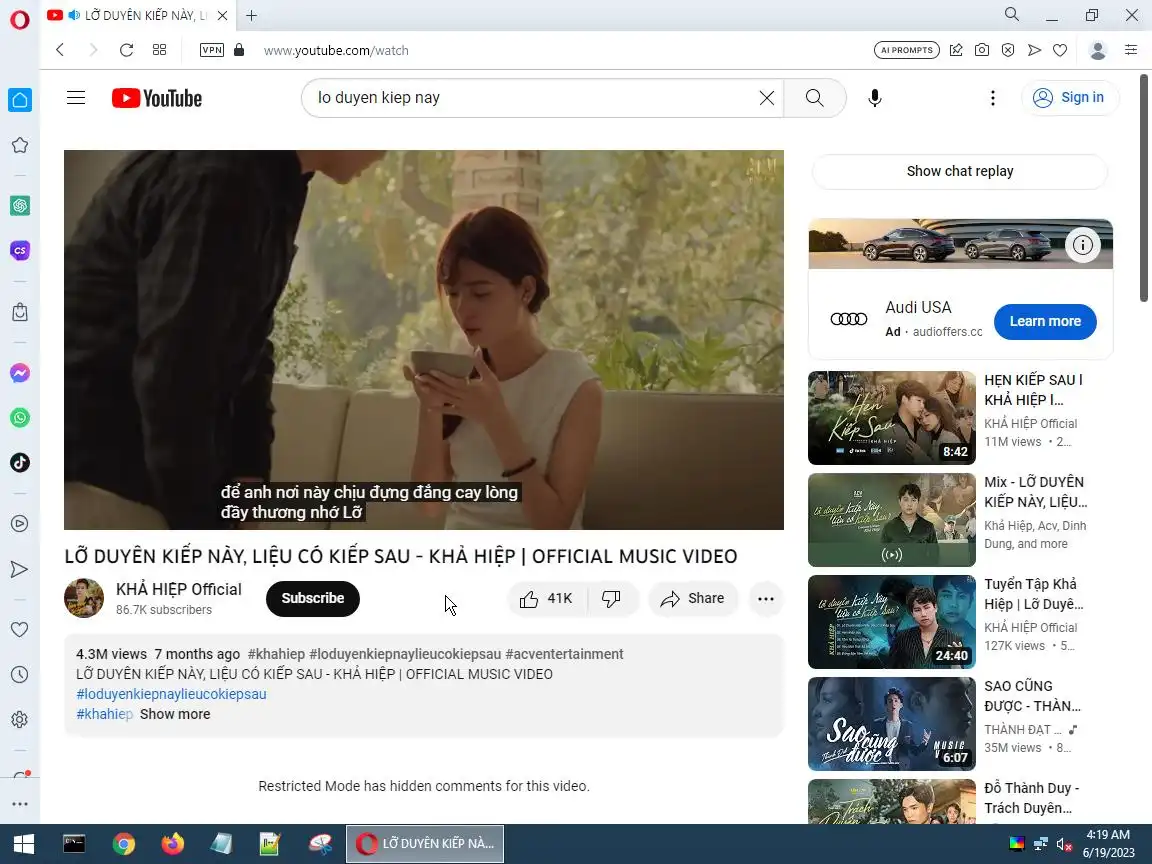Screen dimensions: 1152x864
Task: Add page to bookmarks heart icon
Action: coord(1059,50)
